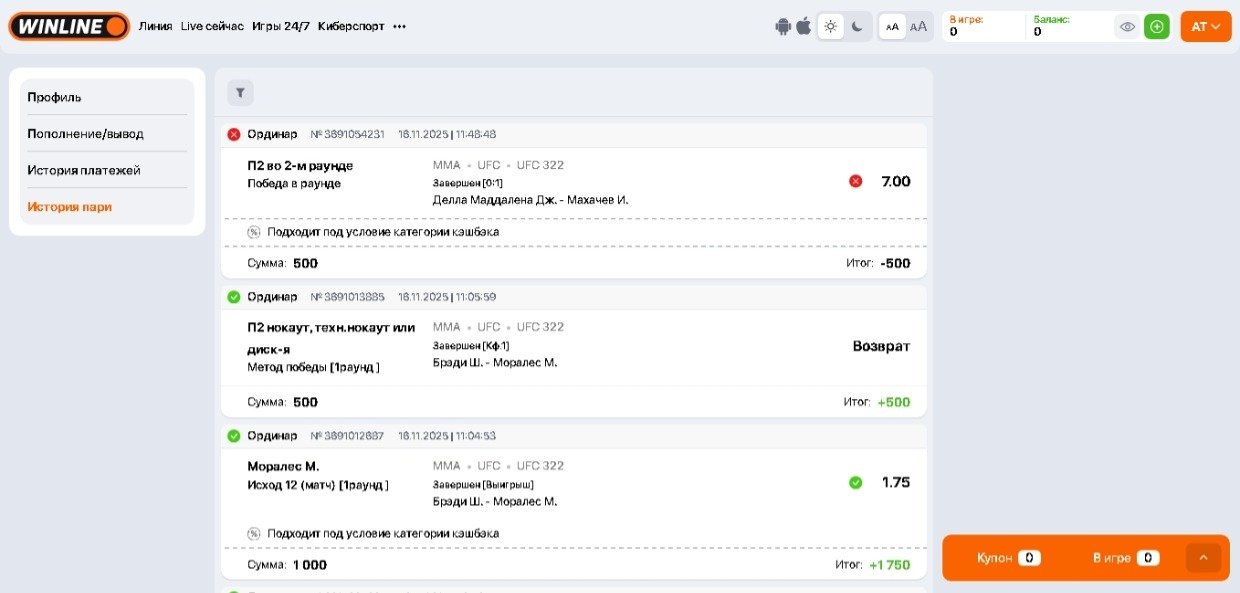Go to История платежей section
Viewport: 1240px width, 593px height.
pyautogui.click(x=84, y=171)
